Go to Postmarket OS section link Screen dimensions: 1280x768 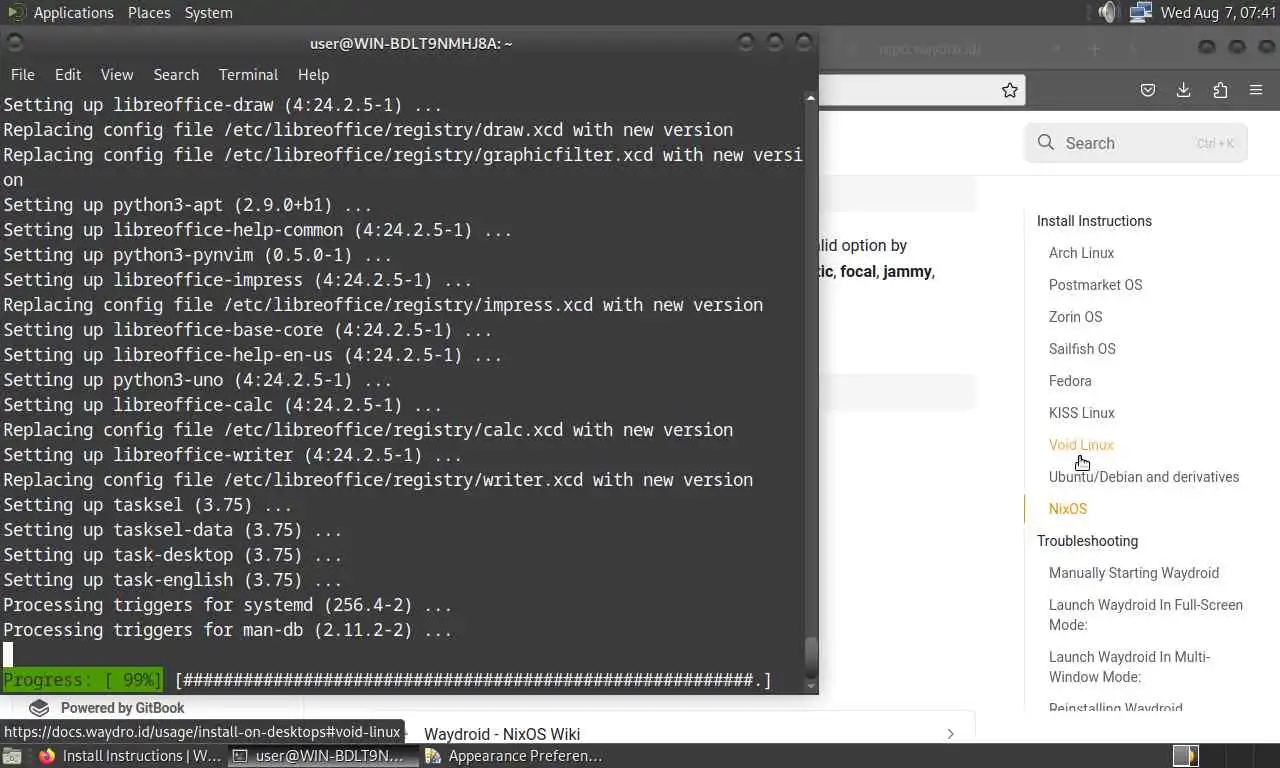pyautogui.click(x=1095, y=285)
